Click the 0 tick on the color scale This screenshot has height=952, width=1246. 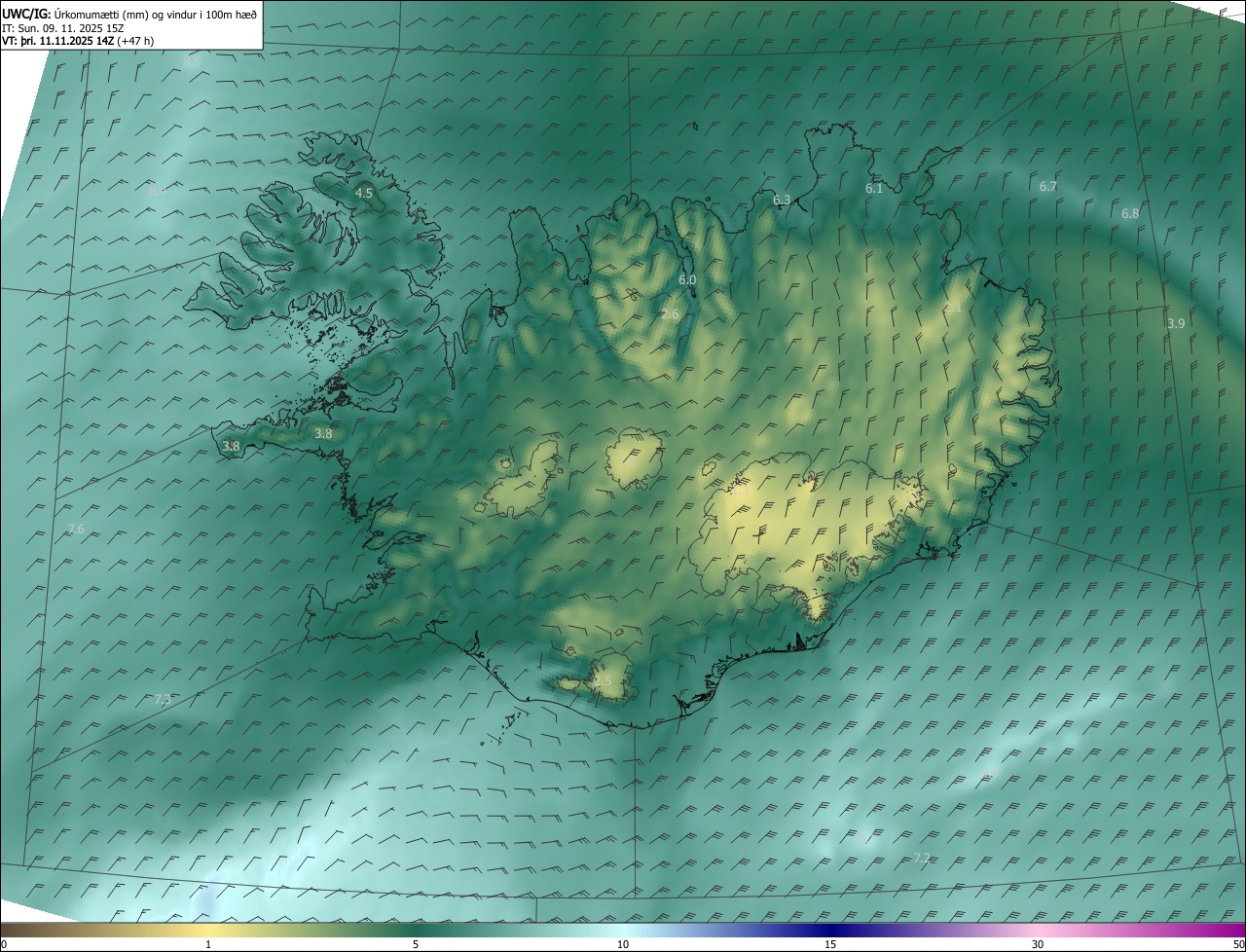4,944
